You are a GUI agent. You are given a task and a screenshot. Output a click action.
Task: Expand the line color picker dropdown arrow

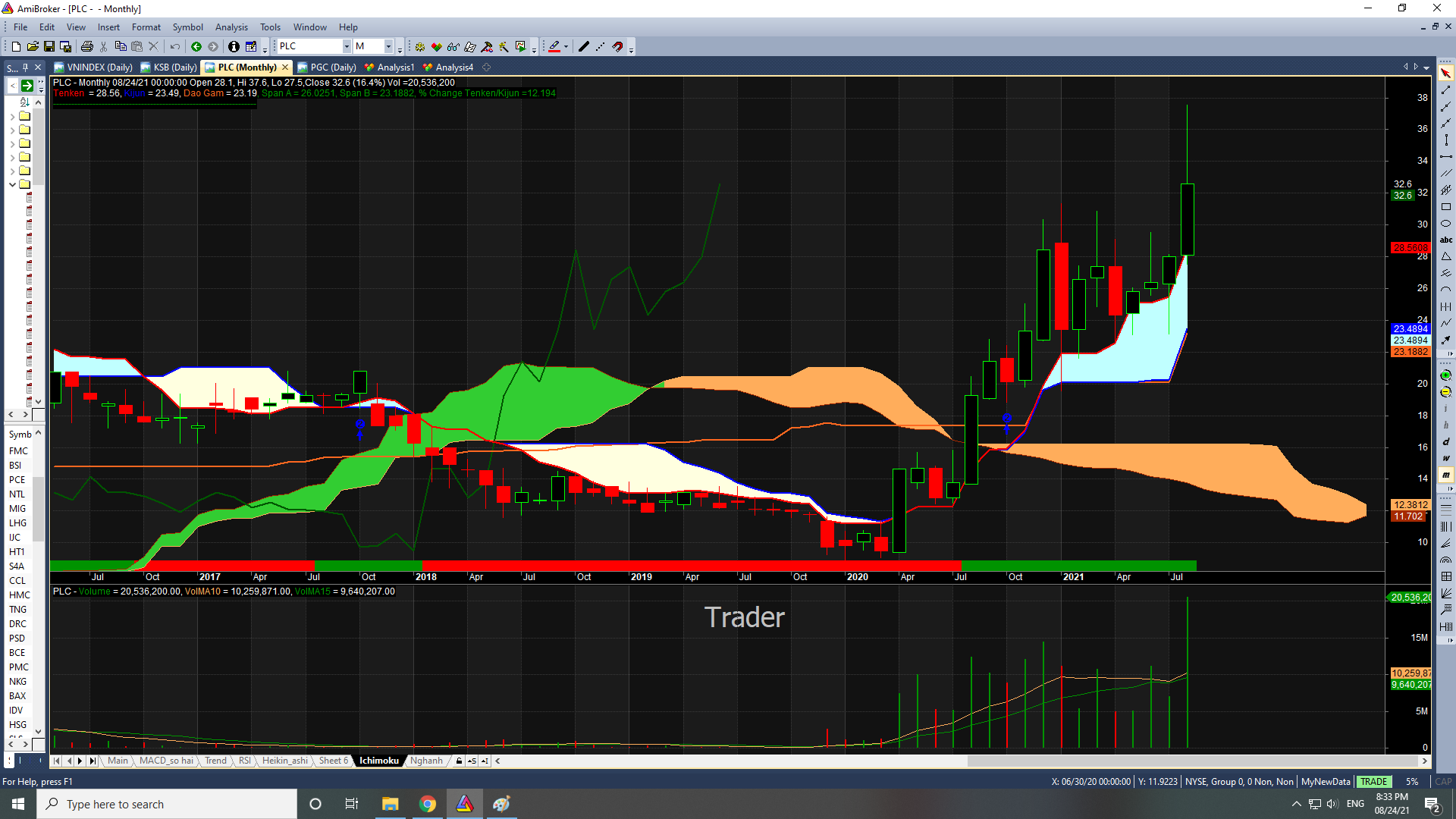pyautogui.click(x=566, y=47)
